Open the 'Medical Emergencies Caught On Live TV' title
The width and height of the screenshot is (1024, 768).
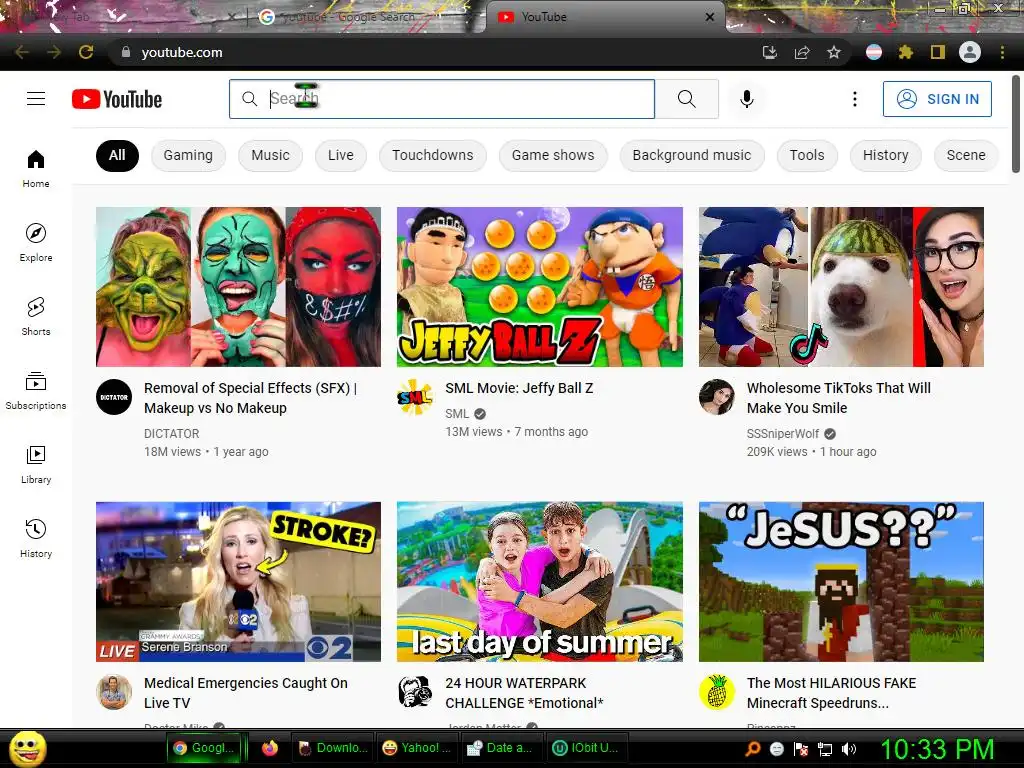(x=246, y=693)
